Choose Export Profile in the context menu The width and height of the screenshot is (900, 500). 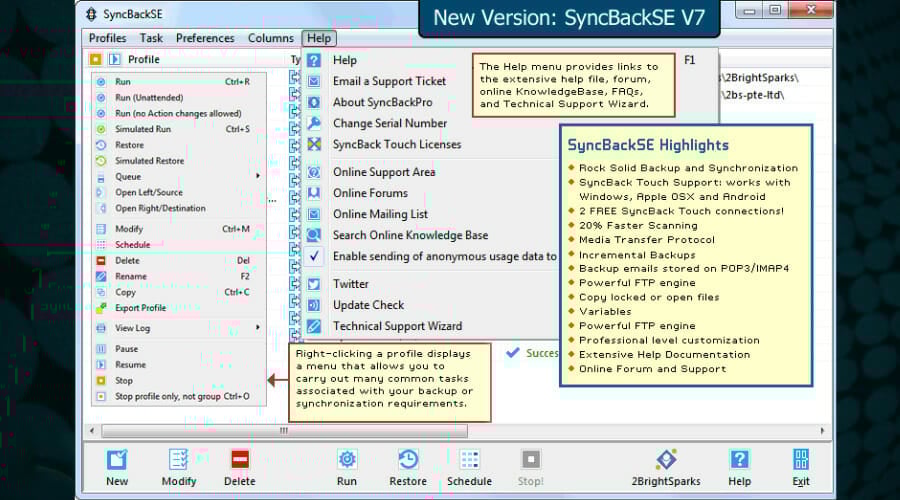coord(140,308)
